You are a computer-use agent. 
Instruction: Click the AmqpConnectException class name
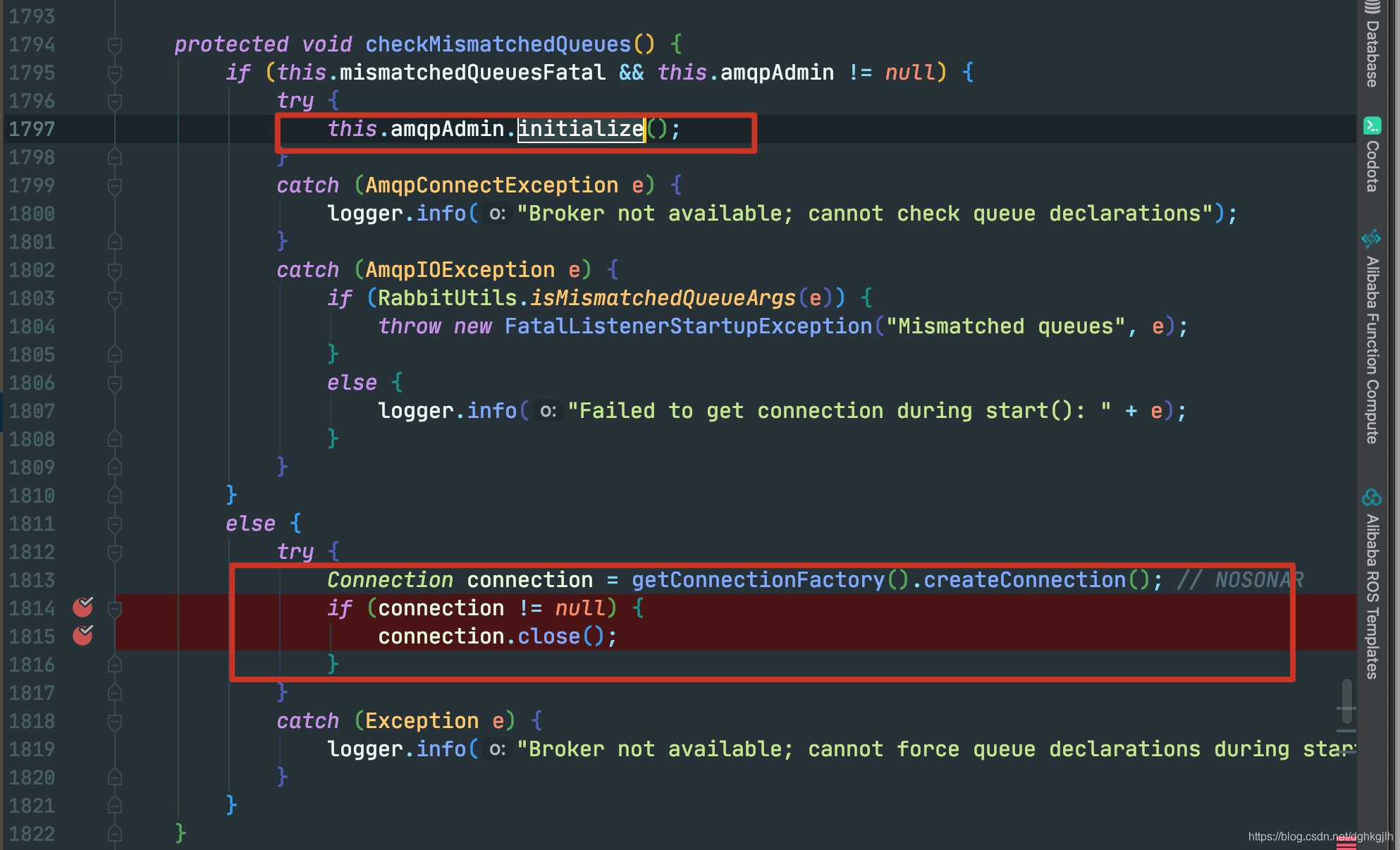coord(491,185)
